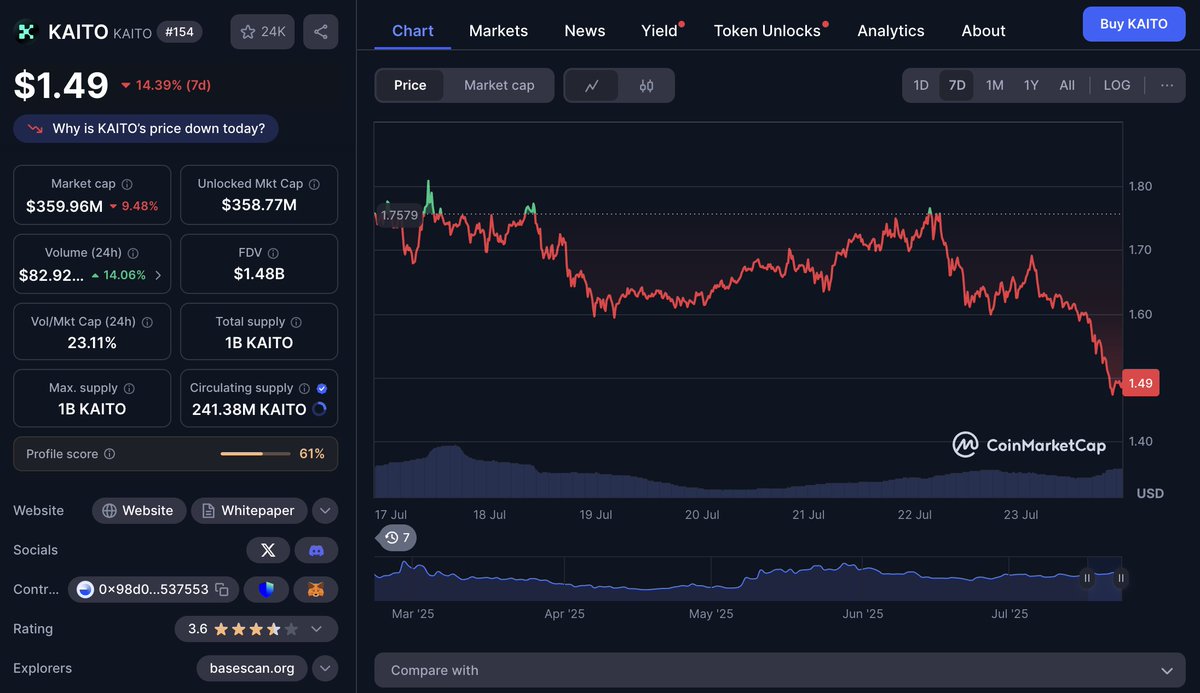
Task: Open the X (Twitter) social link
Action: (x=268, y=550)
